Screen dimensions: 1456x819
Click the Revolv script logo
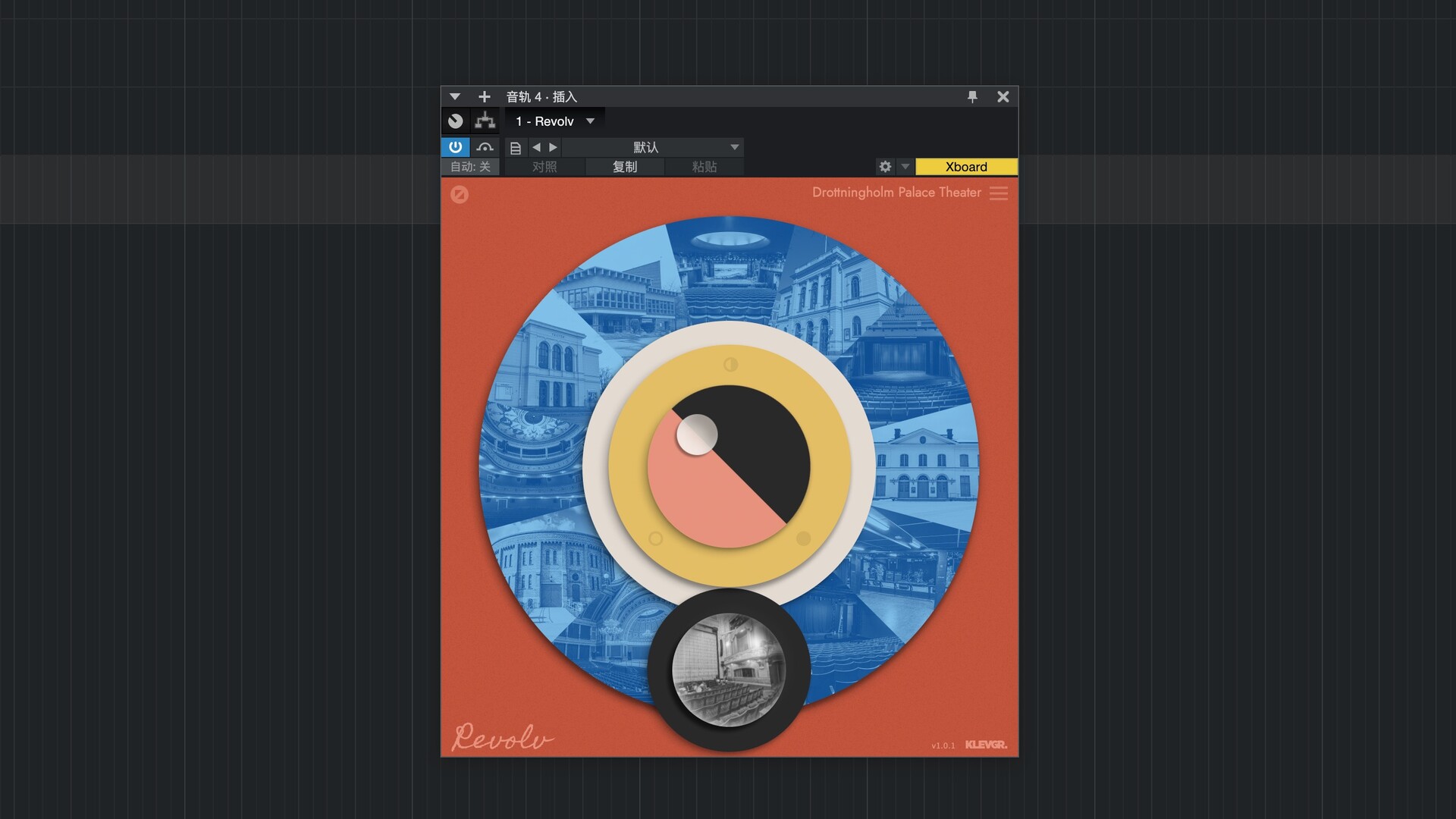tap(502, 737)
